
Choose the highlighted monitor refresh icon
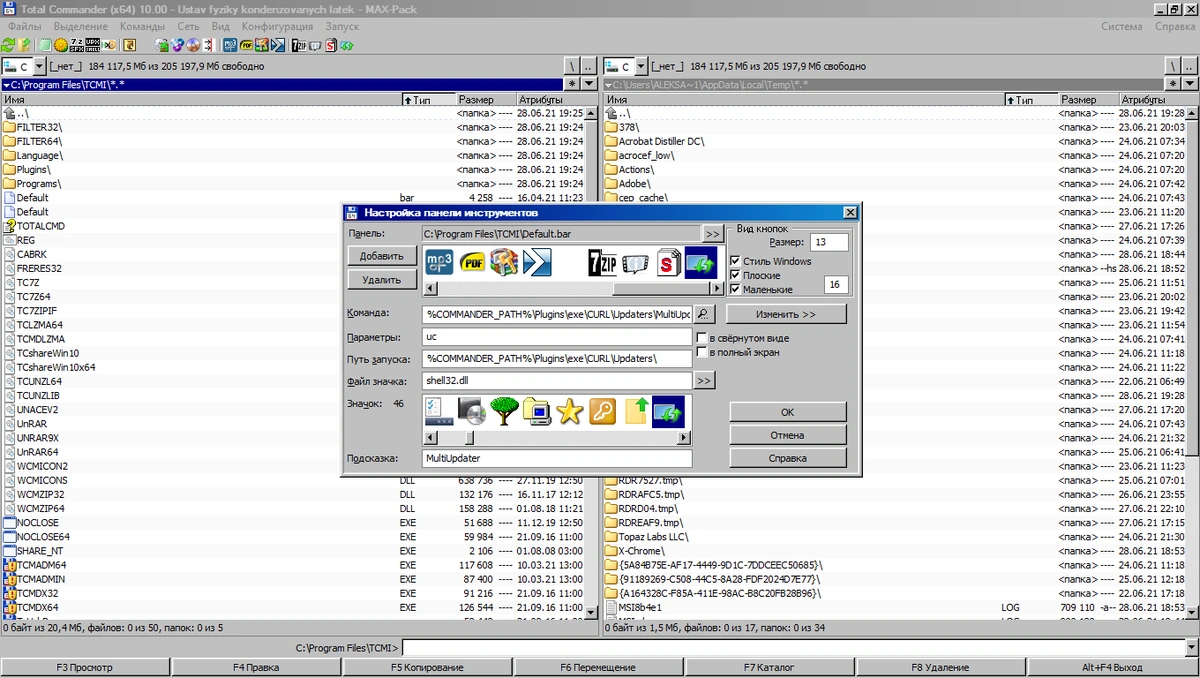(x=668, y=411)
